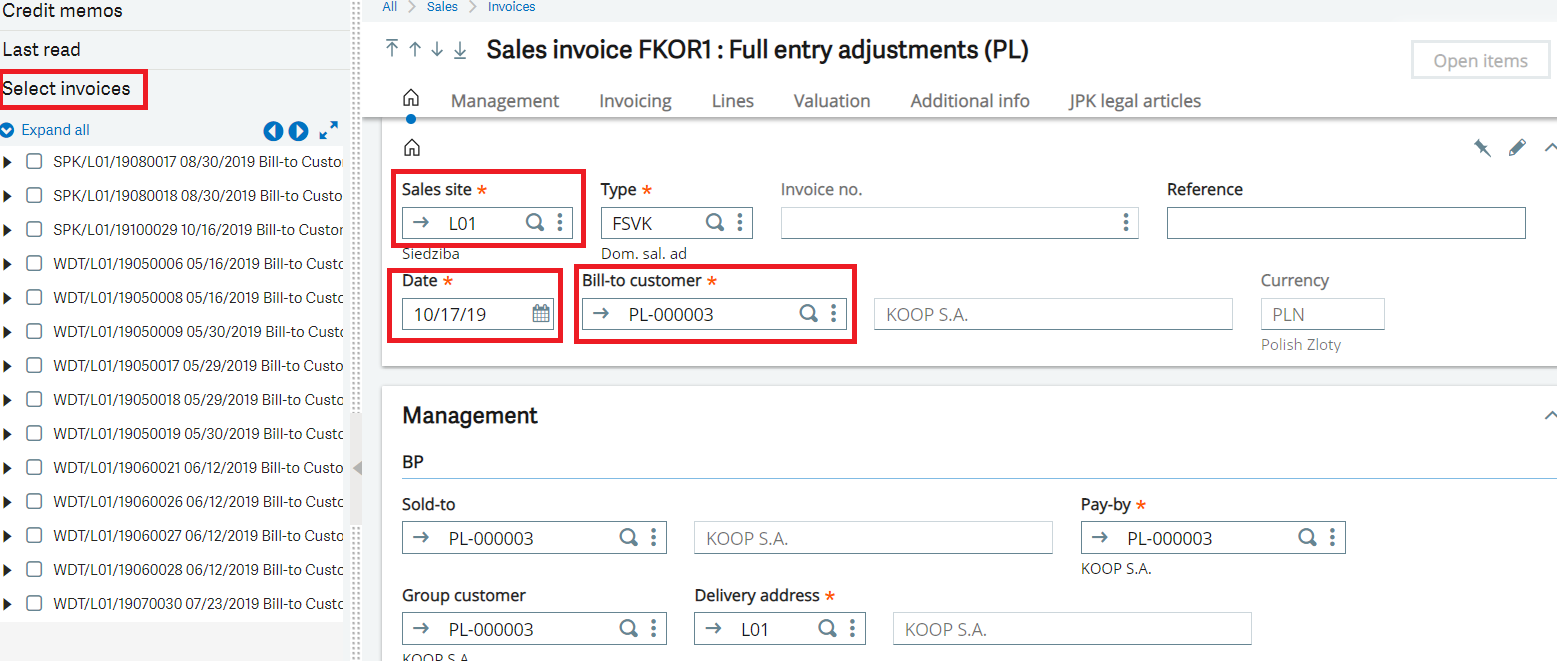Click inside the Reference input field

click(x=1345, y=222)
